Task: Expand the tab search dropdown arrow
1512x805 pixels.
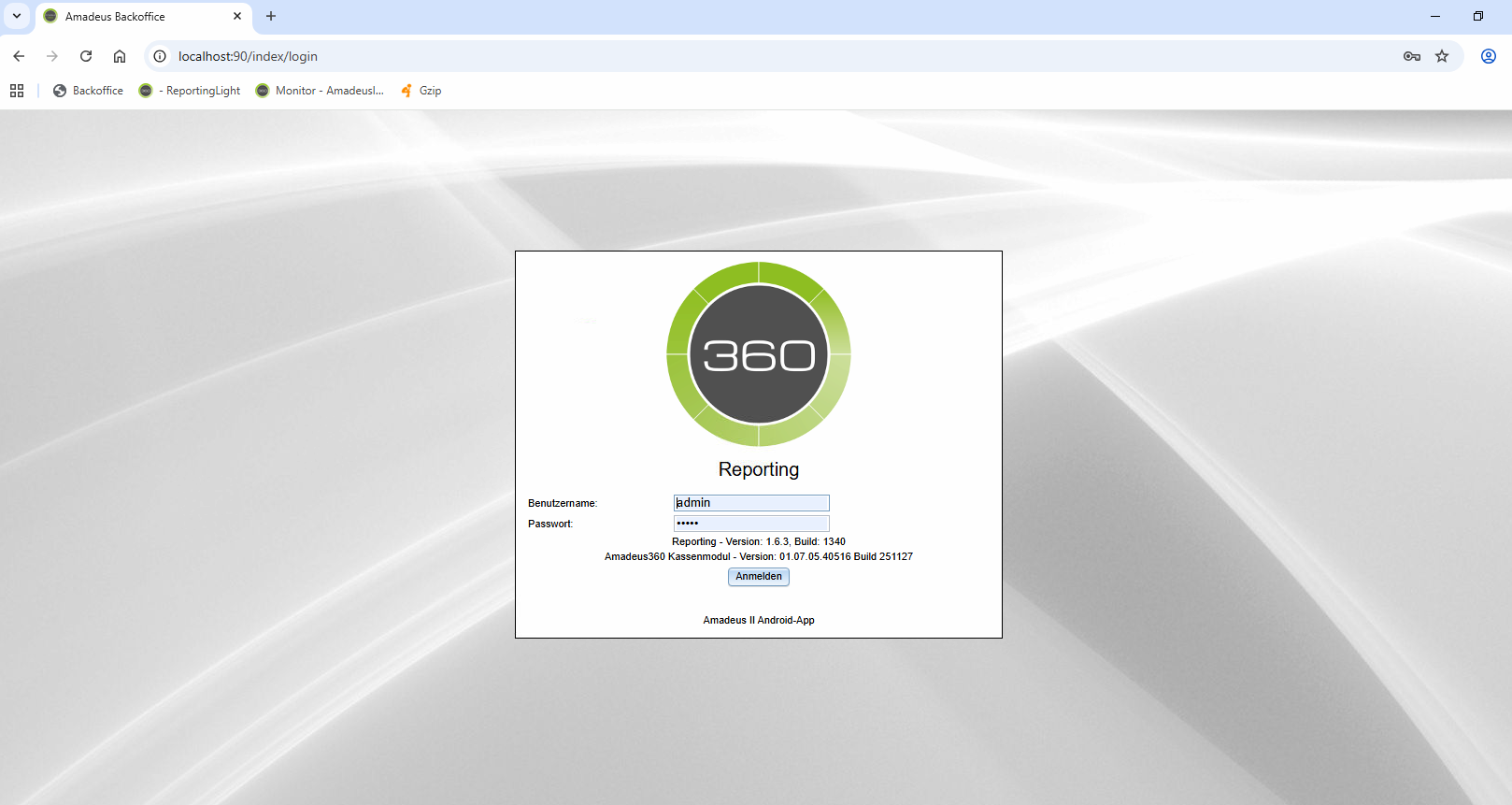Action: [17, 16]
